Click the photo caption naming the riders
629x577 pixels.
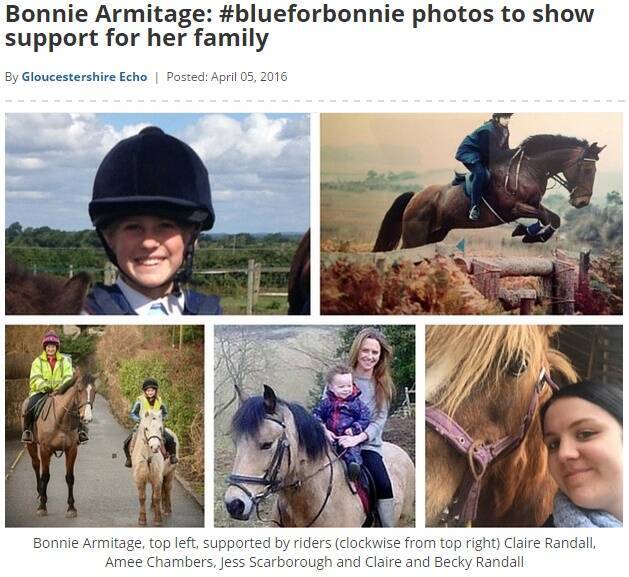click(314, 552)
